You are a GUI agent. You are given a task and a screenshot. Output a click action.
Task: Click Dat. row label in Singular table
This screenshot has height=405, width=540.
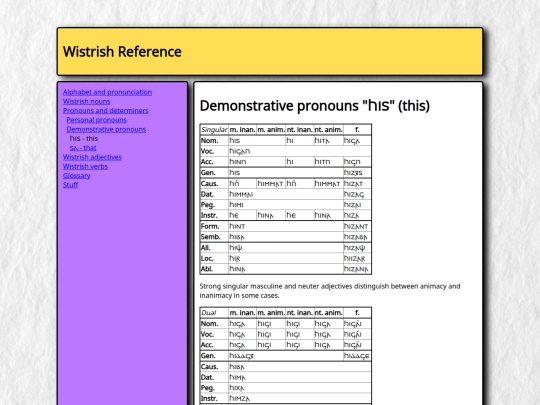pos(214,194)
